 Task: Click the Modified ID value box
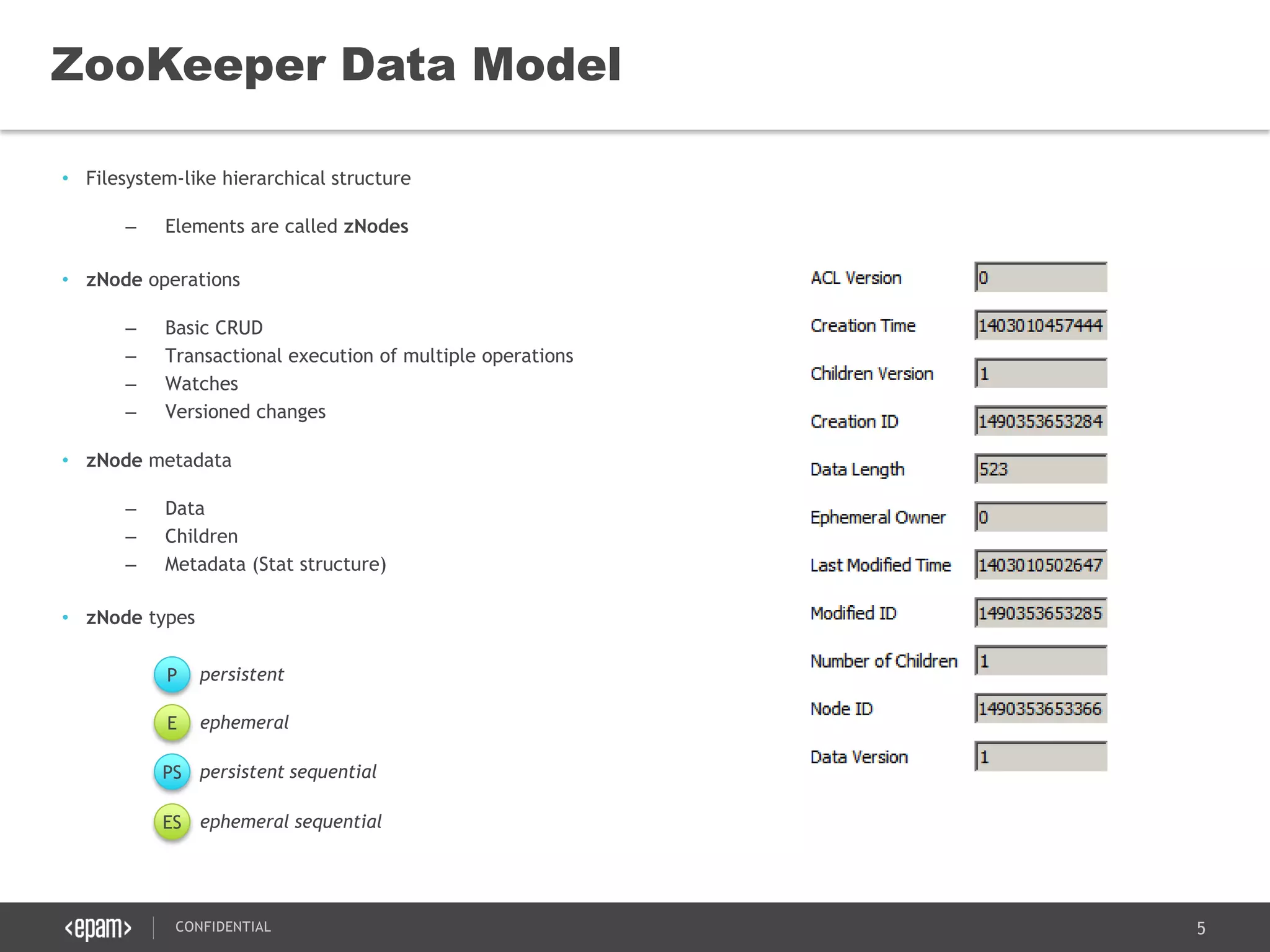(x=1041, y=613)
